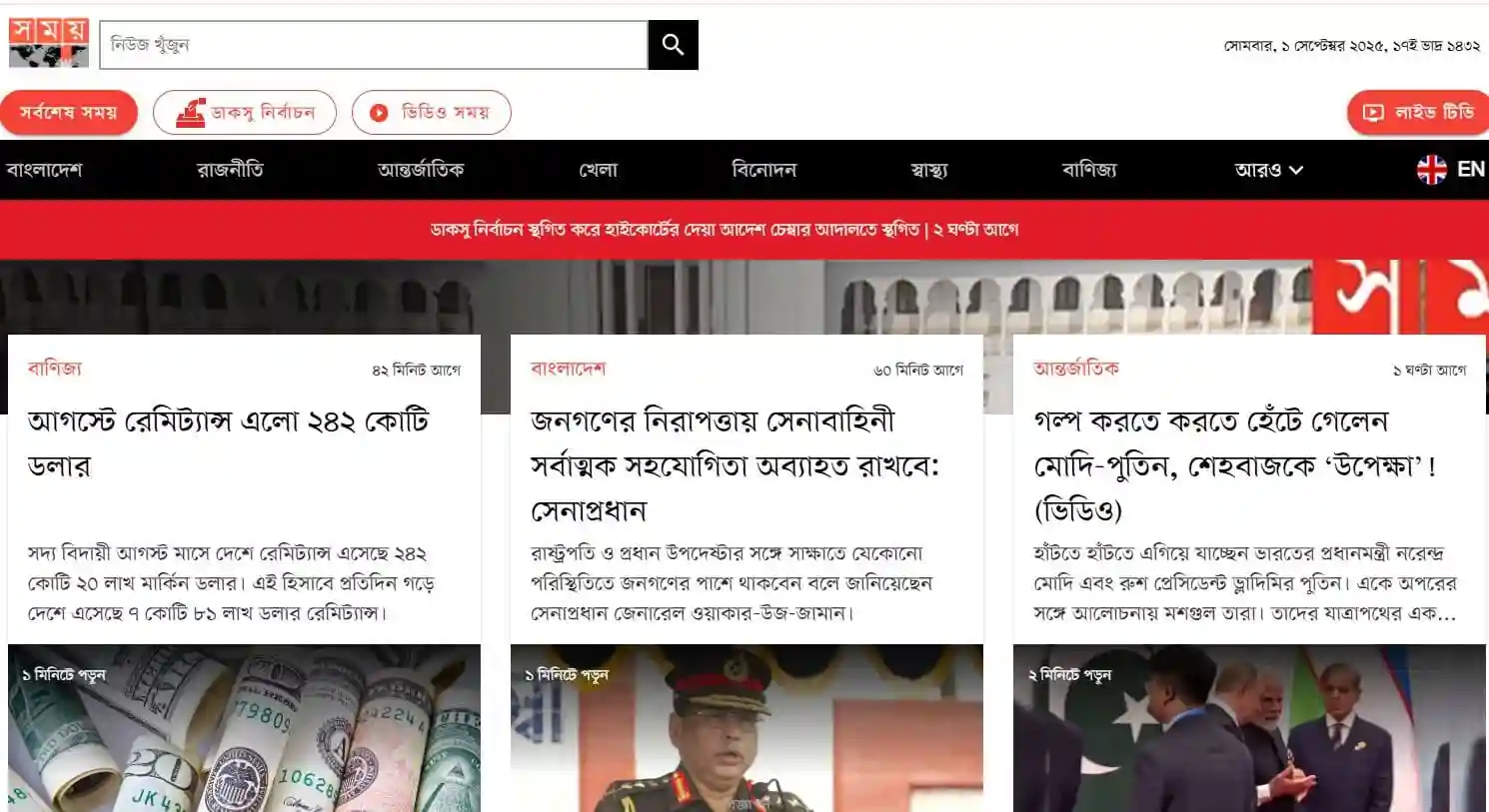Click the Somoy TV logo
Screen dimensions: 1489x812
point(48,42)
